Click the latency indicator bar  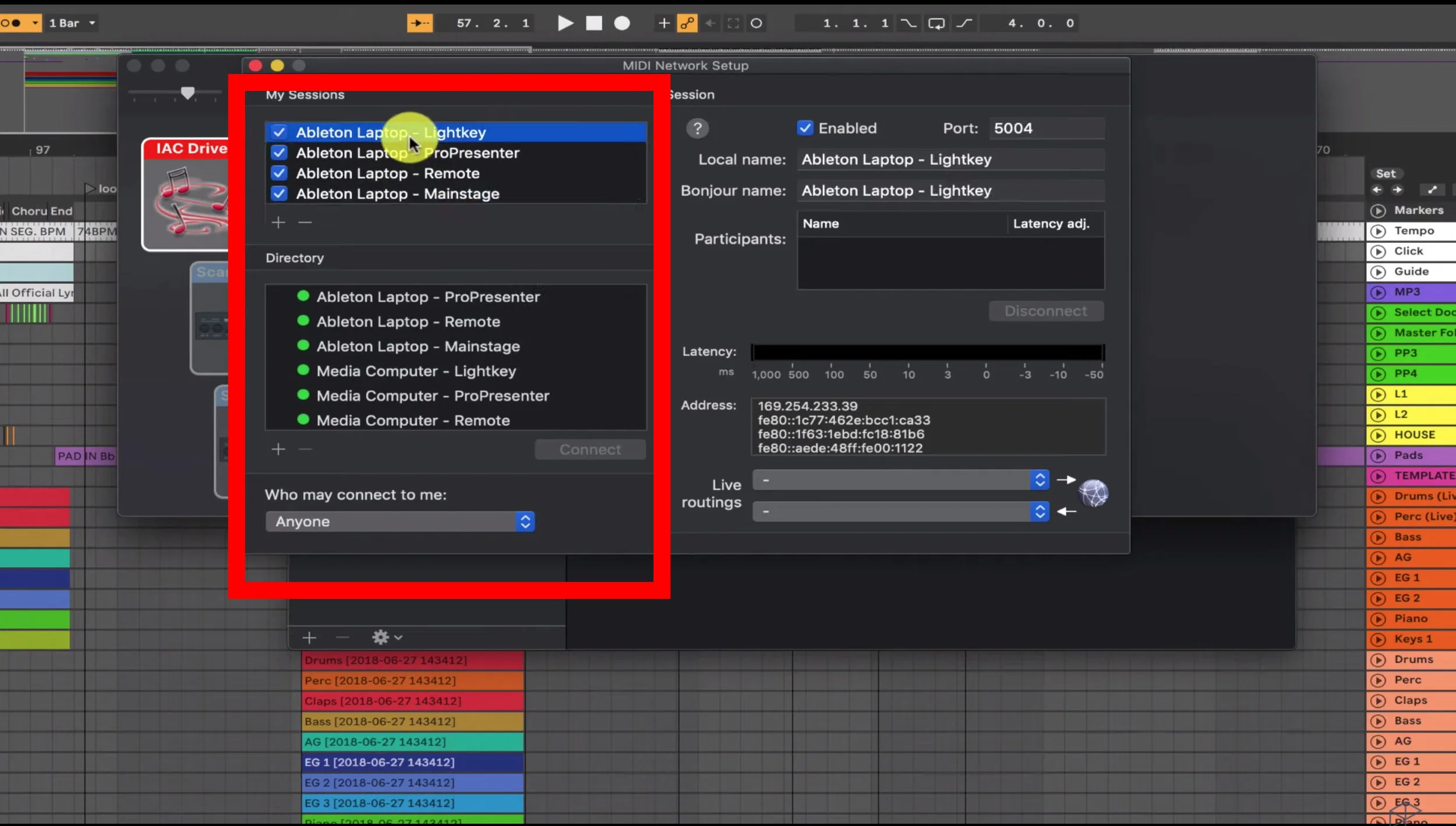coord(928,352)
